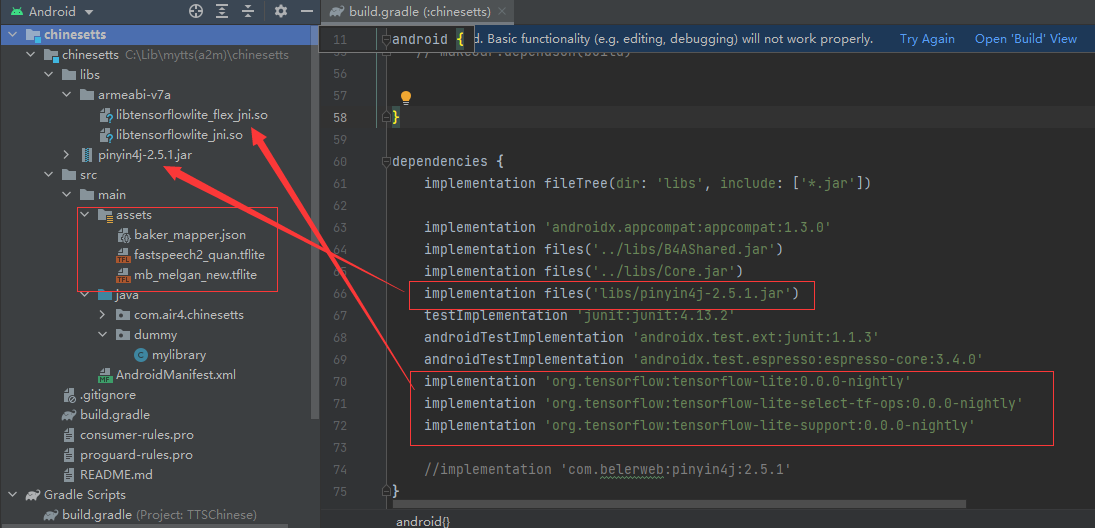Click the Gradle Scripts elephant icon
The height and width of the screenshot is (528, 1095).
click(32, 495)
